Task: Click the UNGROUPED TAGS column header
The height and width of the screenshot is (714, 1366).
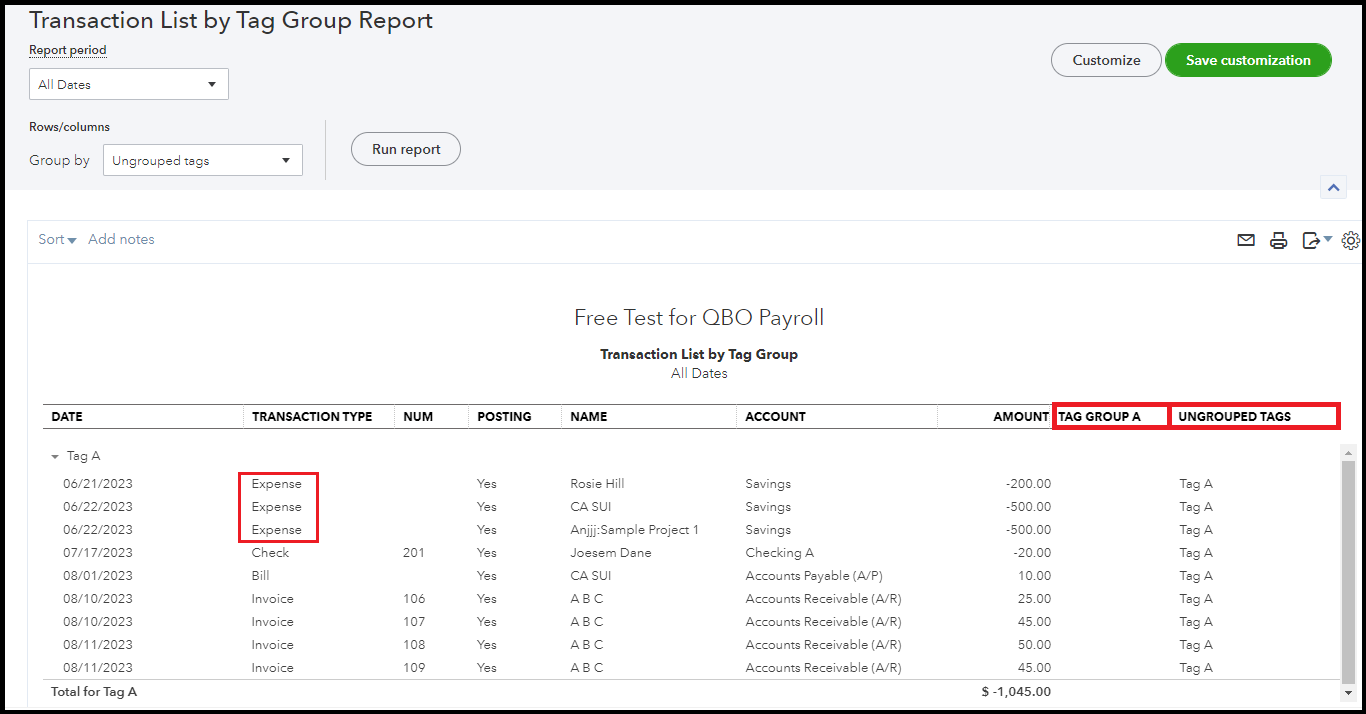Action: 1255,416
